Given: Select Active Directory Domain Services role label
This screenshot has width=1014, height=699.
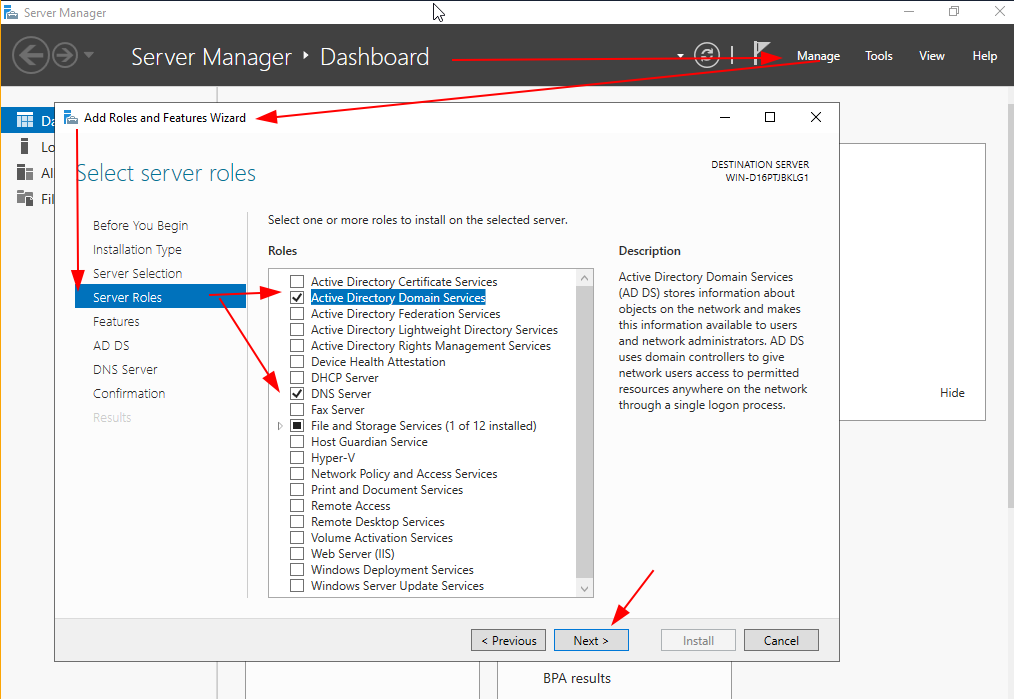Looking at the screenshot, I should coord(398,297).
